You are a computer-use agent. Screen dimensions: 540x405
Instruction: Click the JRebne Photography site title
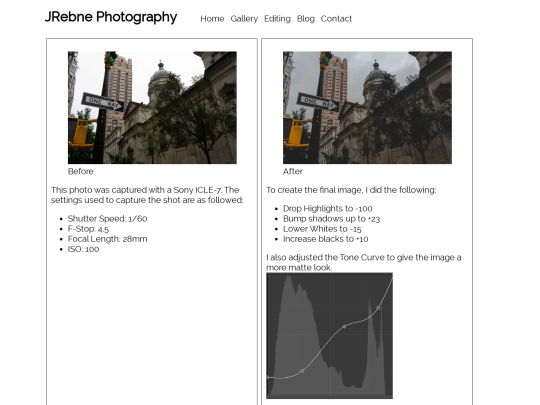point(111,17)
